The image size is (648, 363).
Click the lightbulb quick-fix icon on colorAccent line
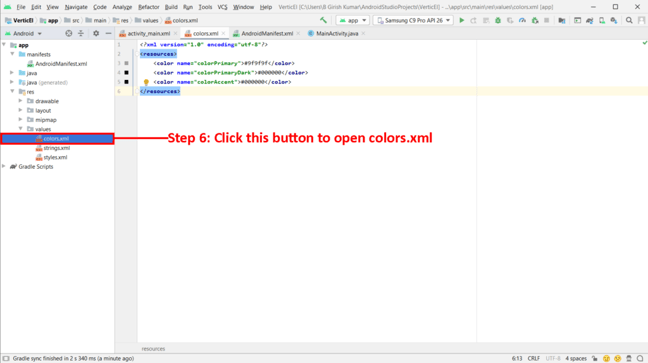point(146,82)
